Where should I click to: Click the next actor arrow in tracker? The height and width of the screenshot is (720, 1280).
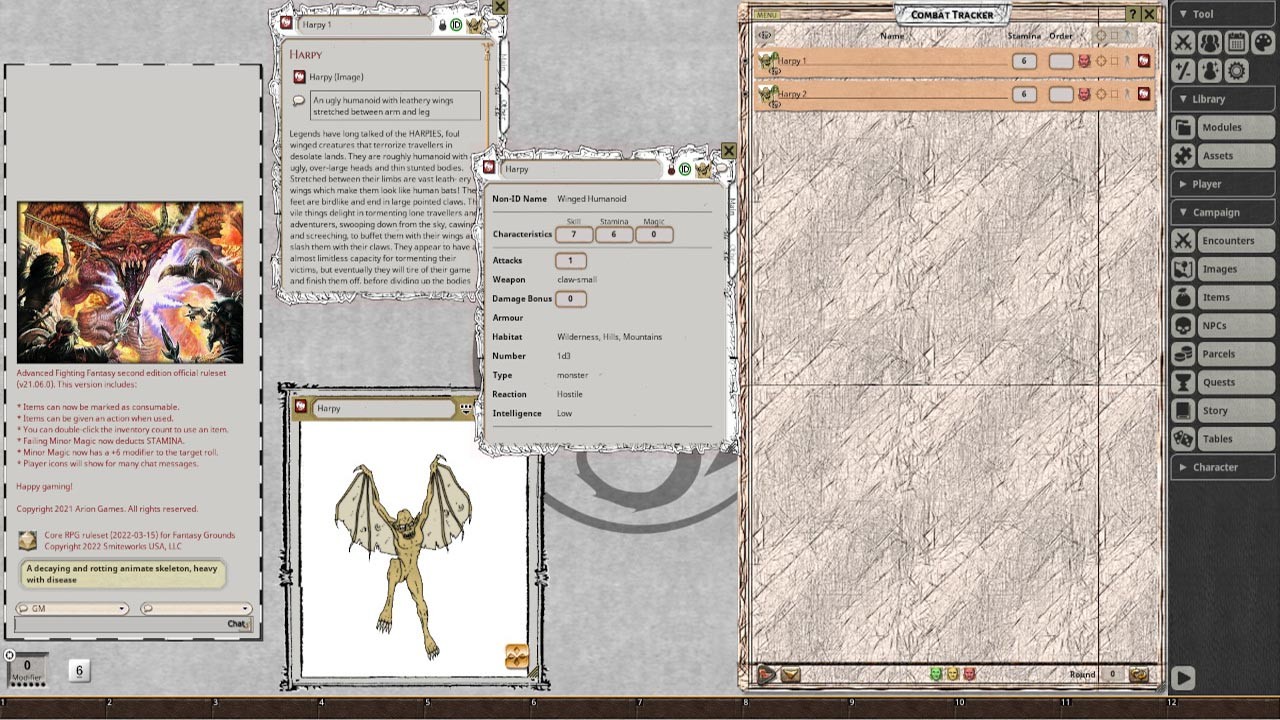(765, 675)
